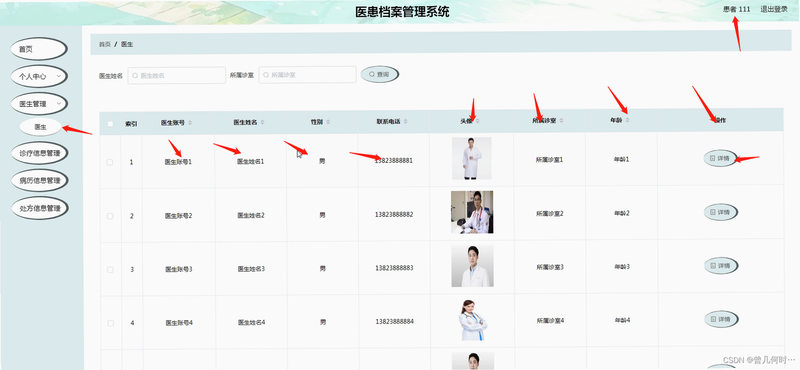
Task: Click the magnifier icon in 所属诊室 search box
Action: [x=266, y=75]
